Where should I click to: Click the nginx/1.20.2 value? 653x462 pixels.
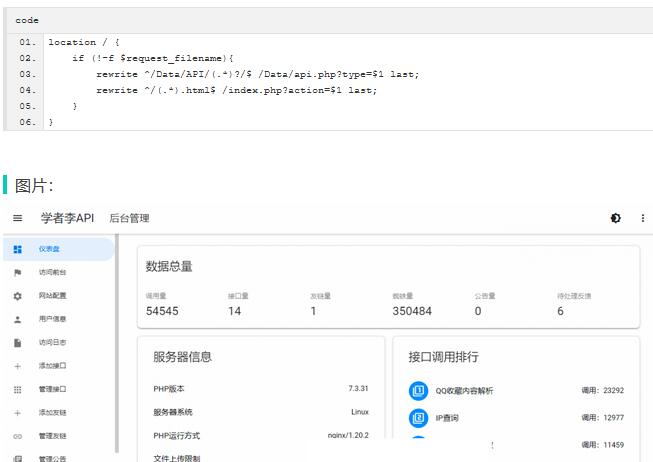[x=348, y=435]
